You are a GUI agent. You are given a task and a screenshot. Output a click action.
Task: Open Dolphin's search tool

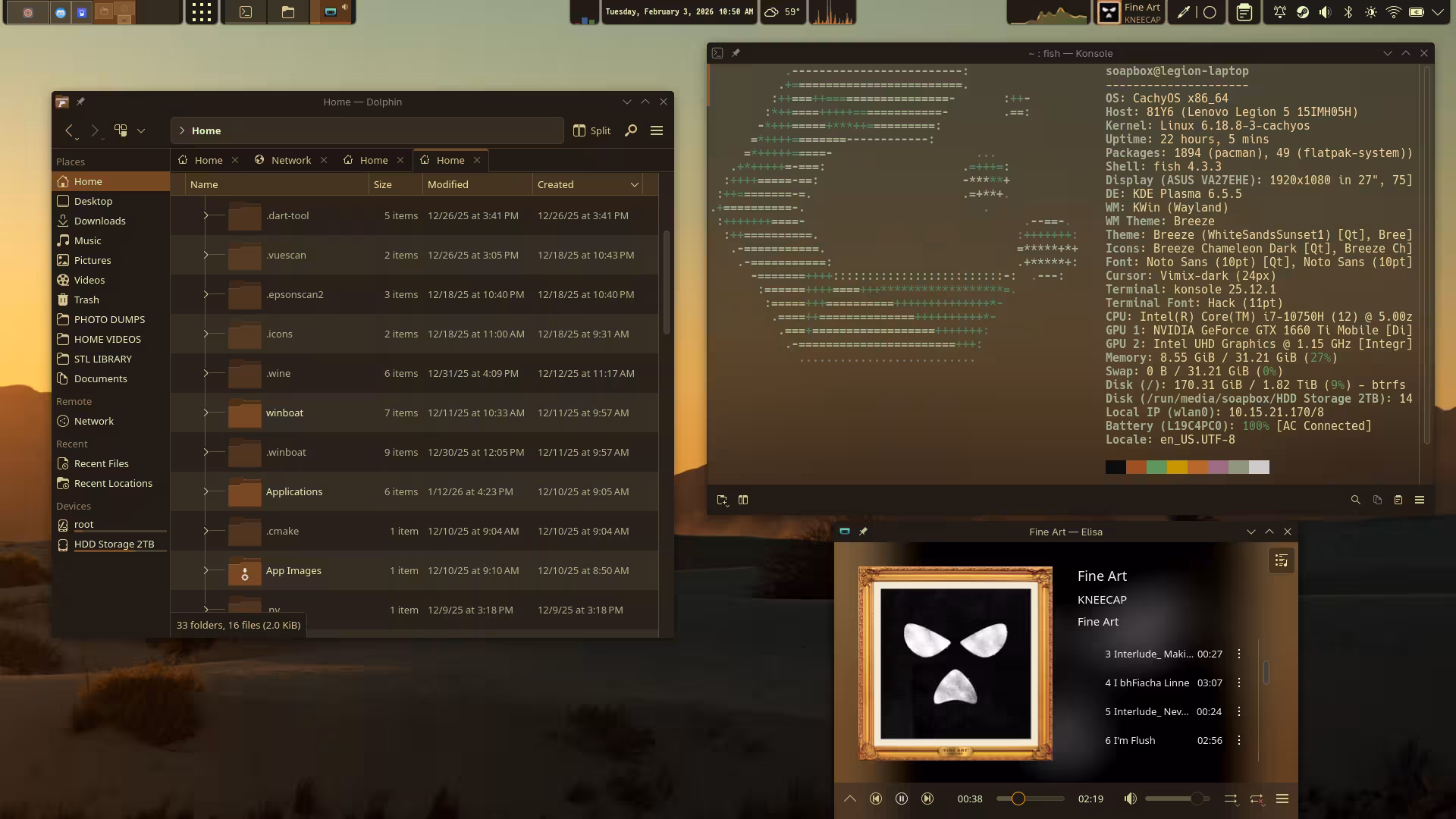[x=630, y=130]
